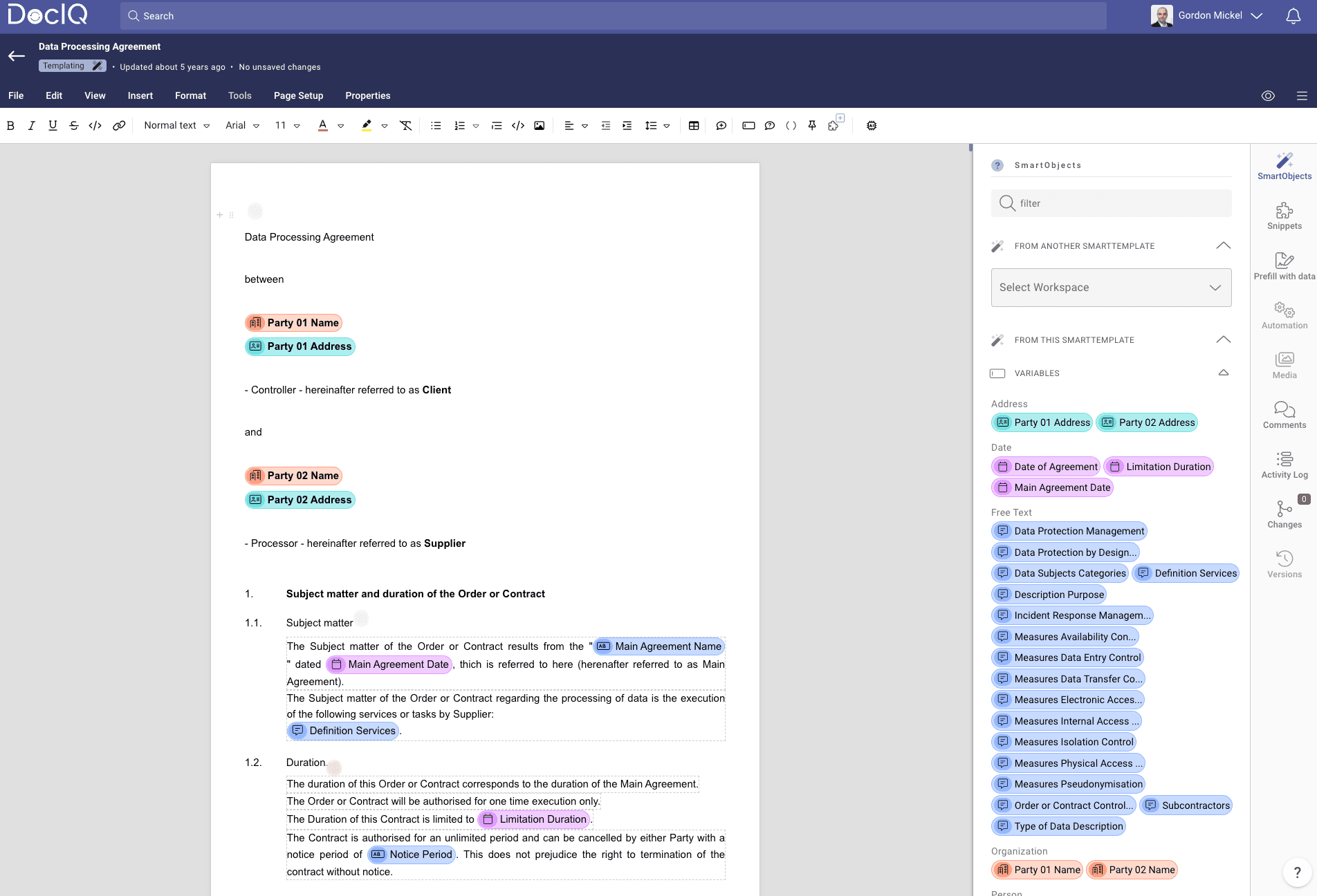This screenshot has width=1317, height=896.
Task: Click the back arrow to exit document
Action: [x=17, y=56]
